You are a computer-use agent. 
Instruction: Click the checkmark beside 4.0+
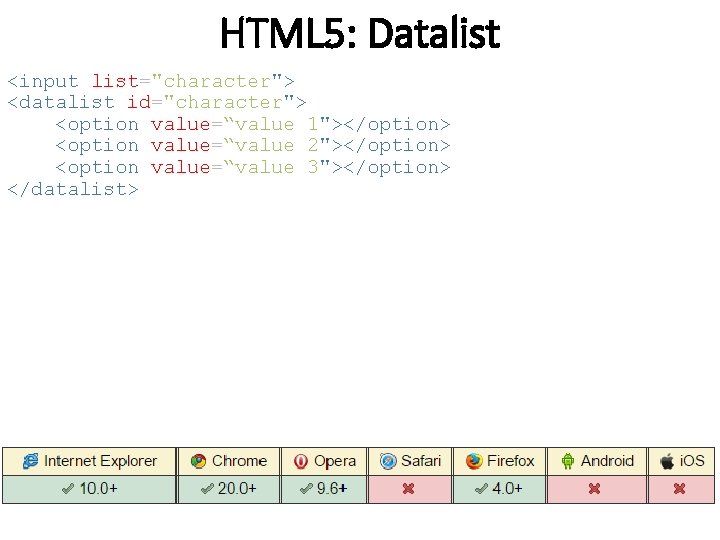(x=481, y=489)
